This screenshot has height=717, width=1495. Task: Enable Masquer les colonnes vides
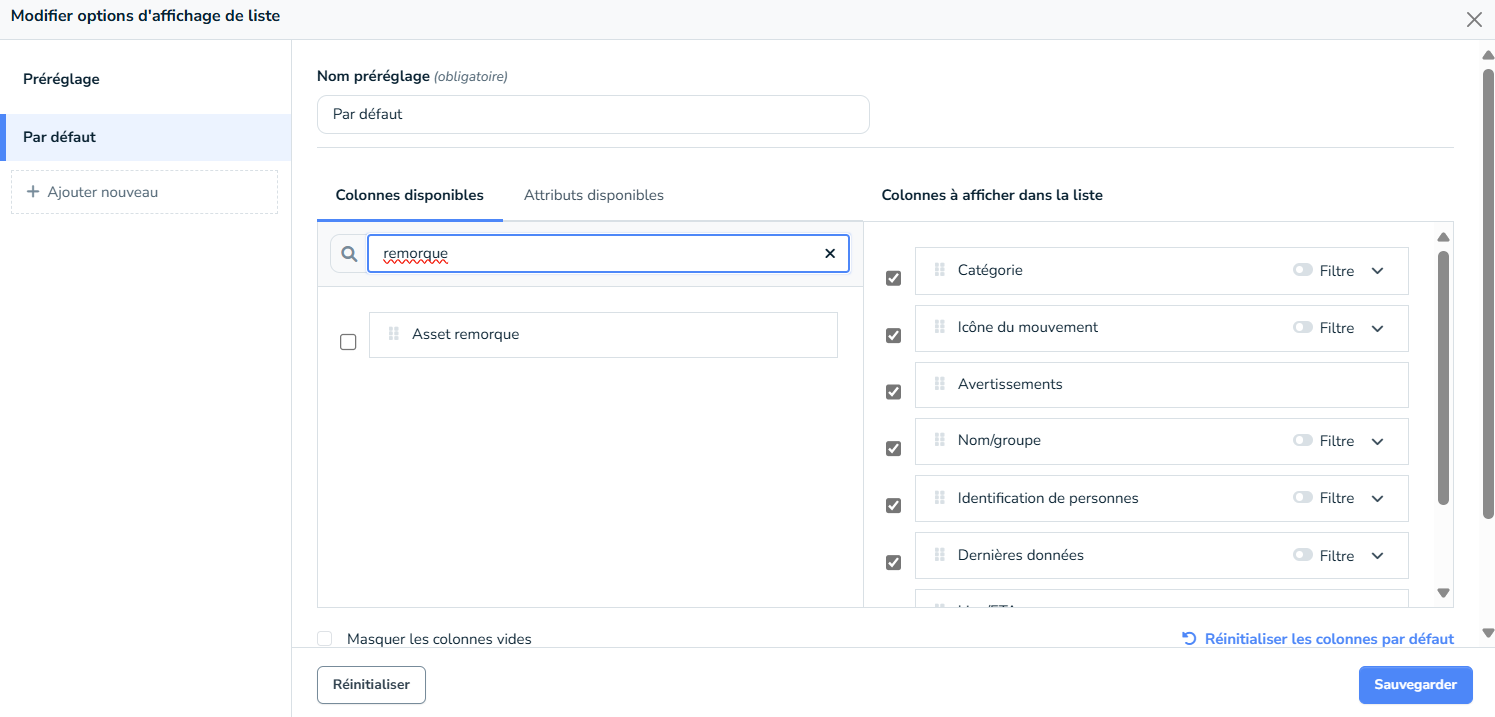point(324,639)
